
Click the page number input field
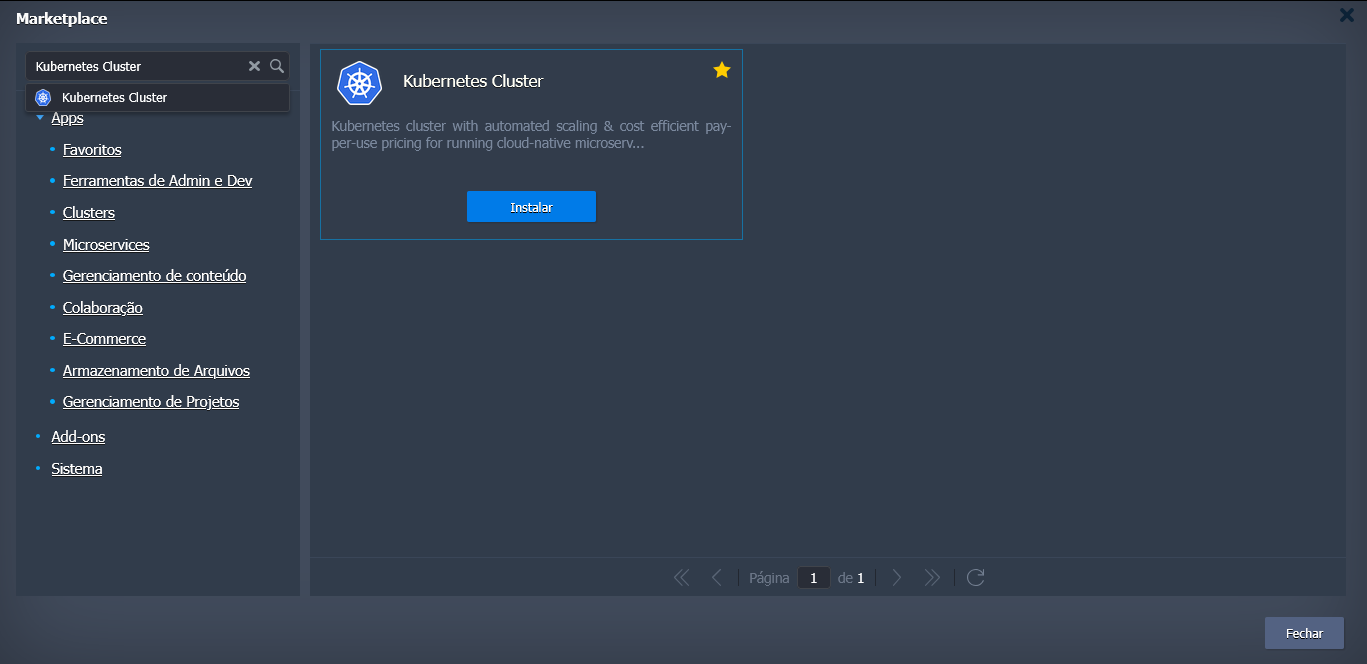point(814,577)
